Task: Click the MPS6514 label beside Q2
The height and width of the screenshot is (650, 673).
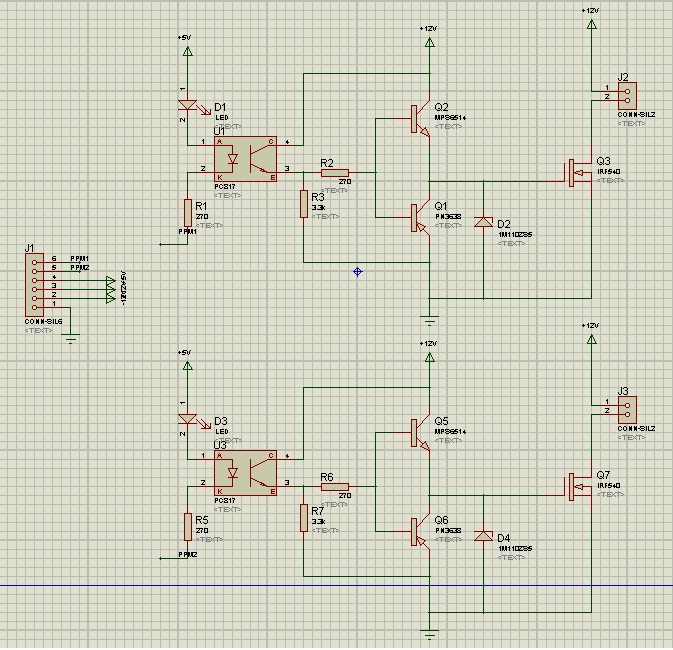Action: click(450, 117)
